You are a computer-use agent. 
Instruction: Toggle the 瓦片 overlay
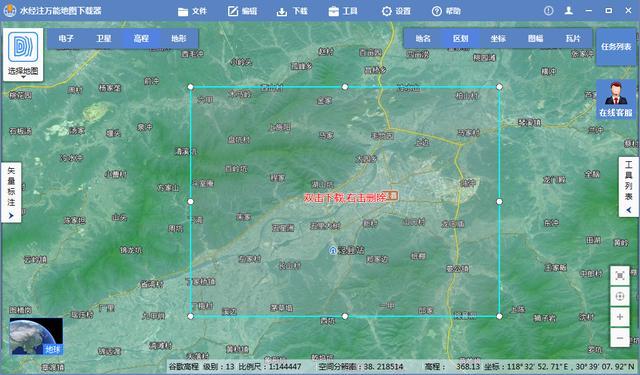pyautogui.click(x=573, y=38)
